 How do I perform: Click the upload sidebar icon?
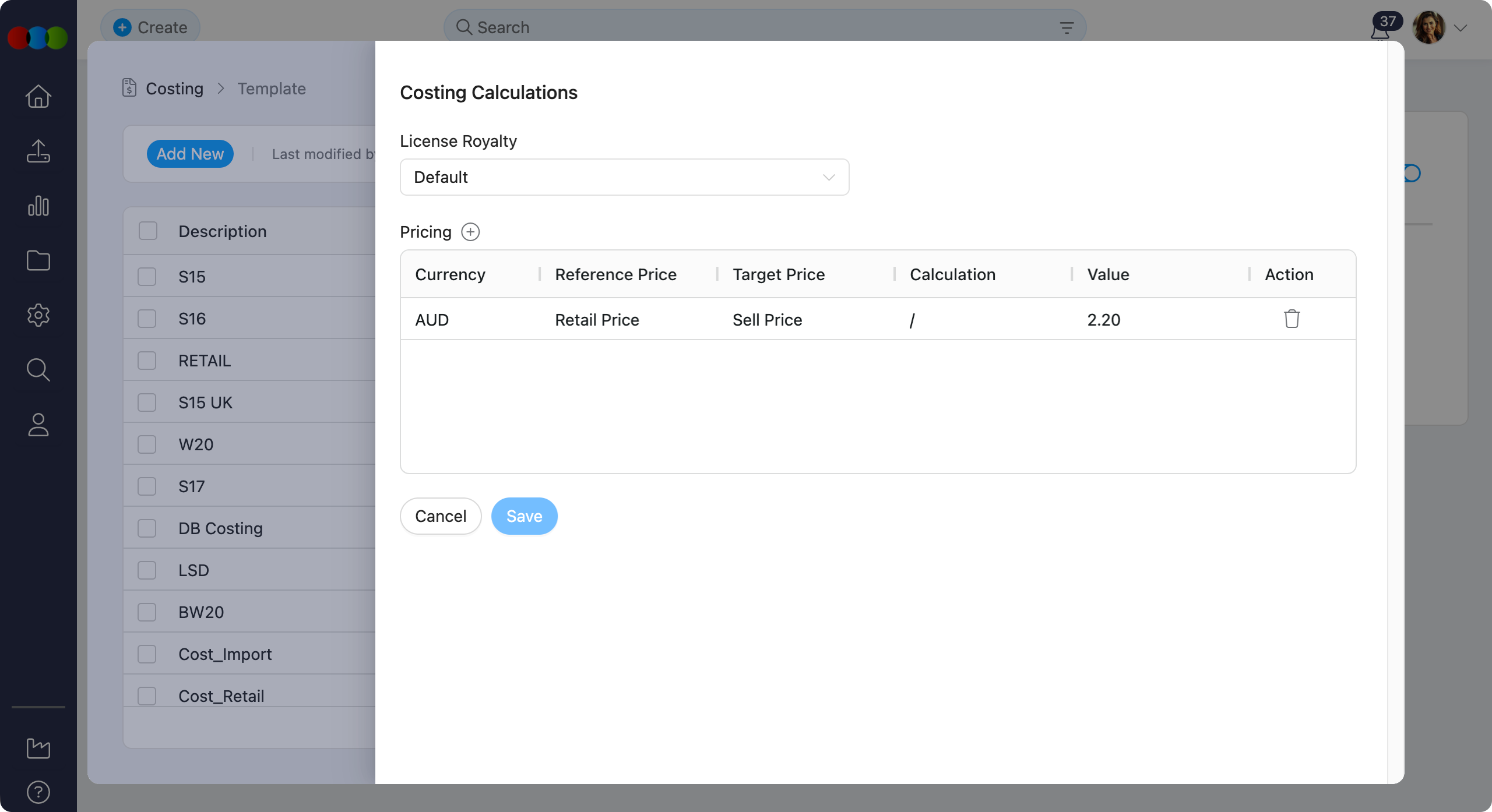[x=38, y=151]
